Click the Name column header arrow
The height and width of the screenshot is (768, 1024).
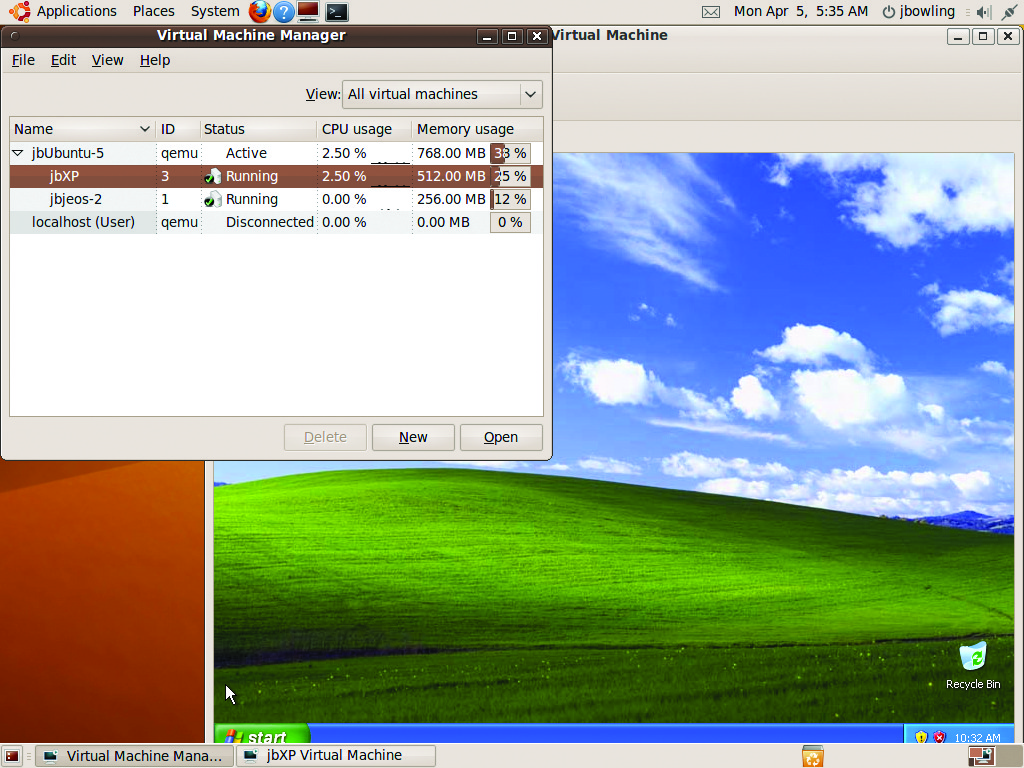145,129
